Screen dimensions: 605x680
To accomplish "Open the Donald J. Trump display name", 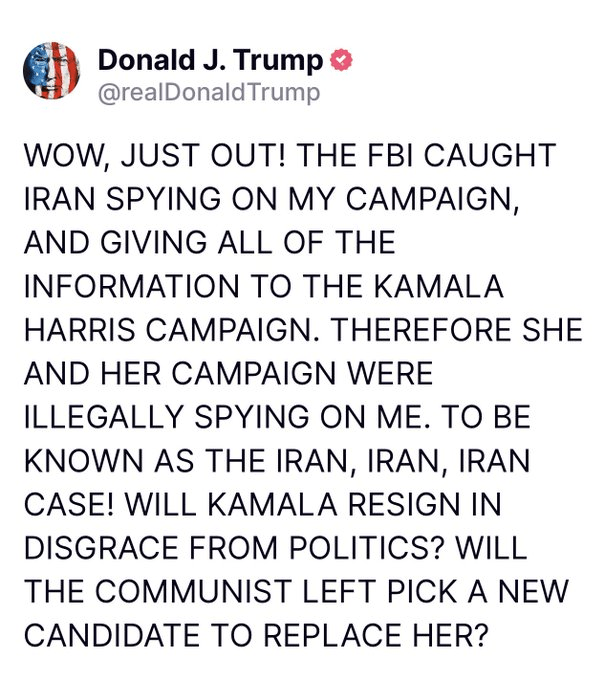I will click(x=211, y=62).
